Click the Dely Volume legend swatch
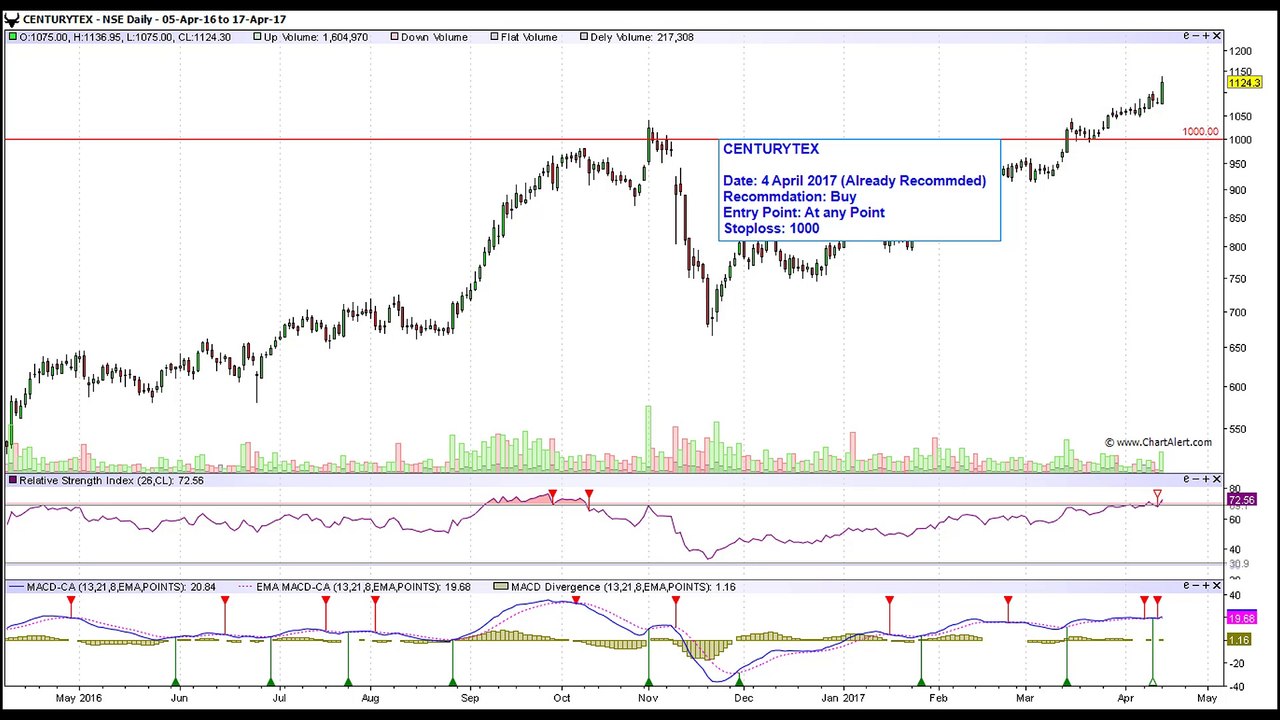Screen dimensions: 1280x720 click(x=584, y=37)
